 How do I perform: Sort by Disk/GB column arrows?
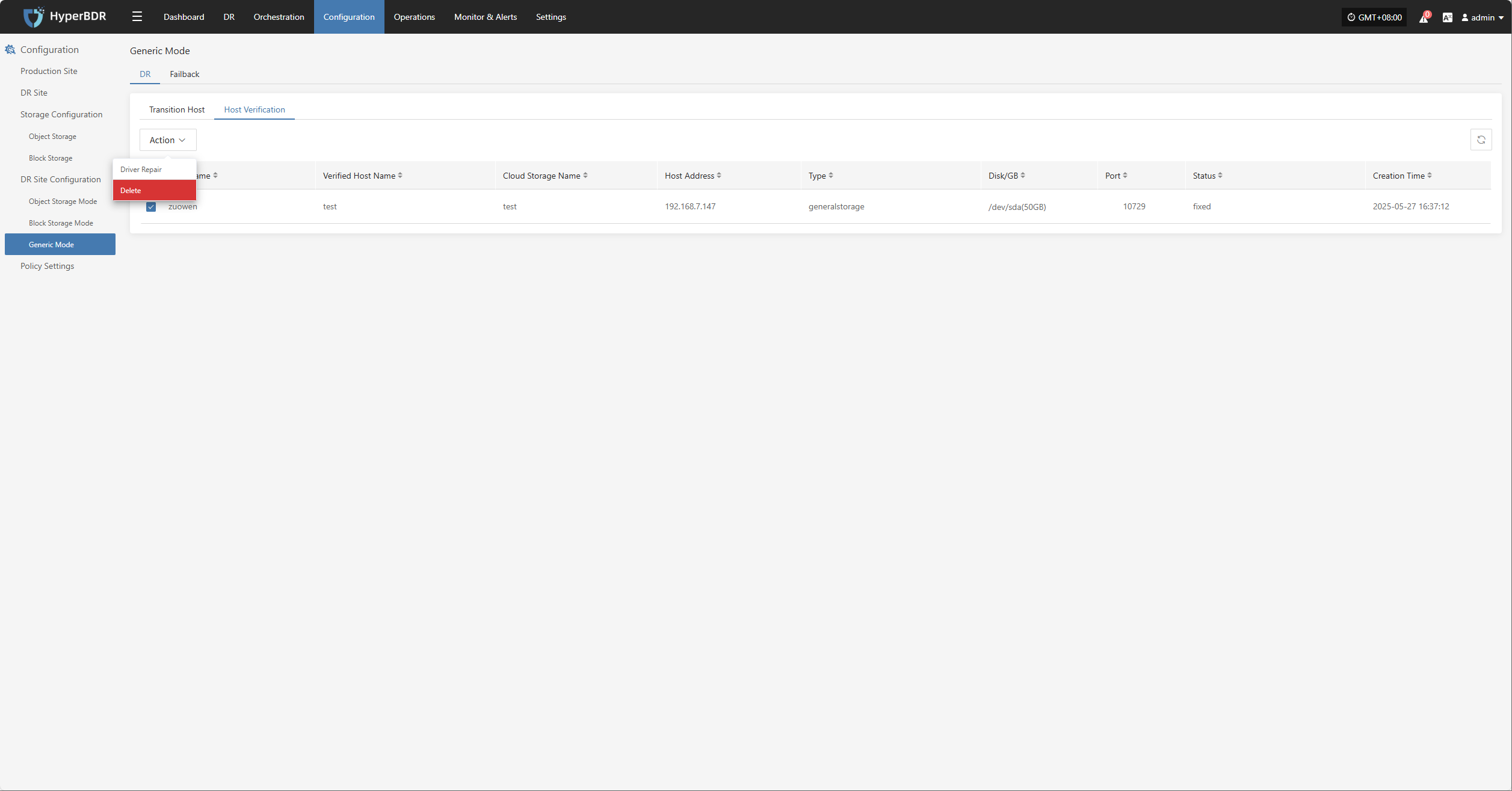point(1023,176)
